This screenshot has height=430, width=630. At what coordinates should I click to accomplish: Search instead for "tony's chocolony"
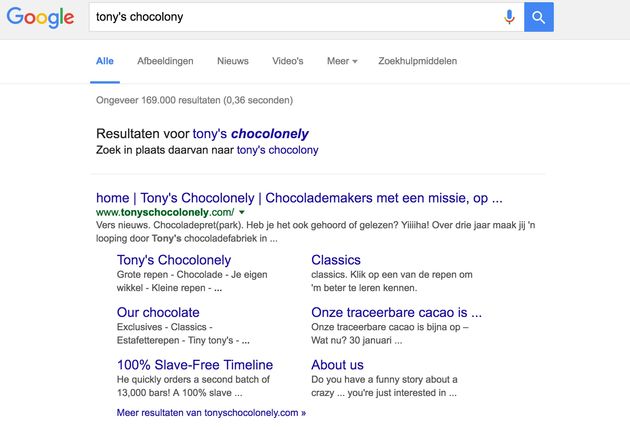[277, 150]
